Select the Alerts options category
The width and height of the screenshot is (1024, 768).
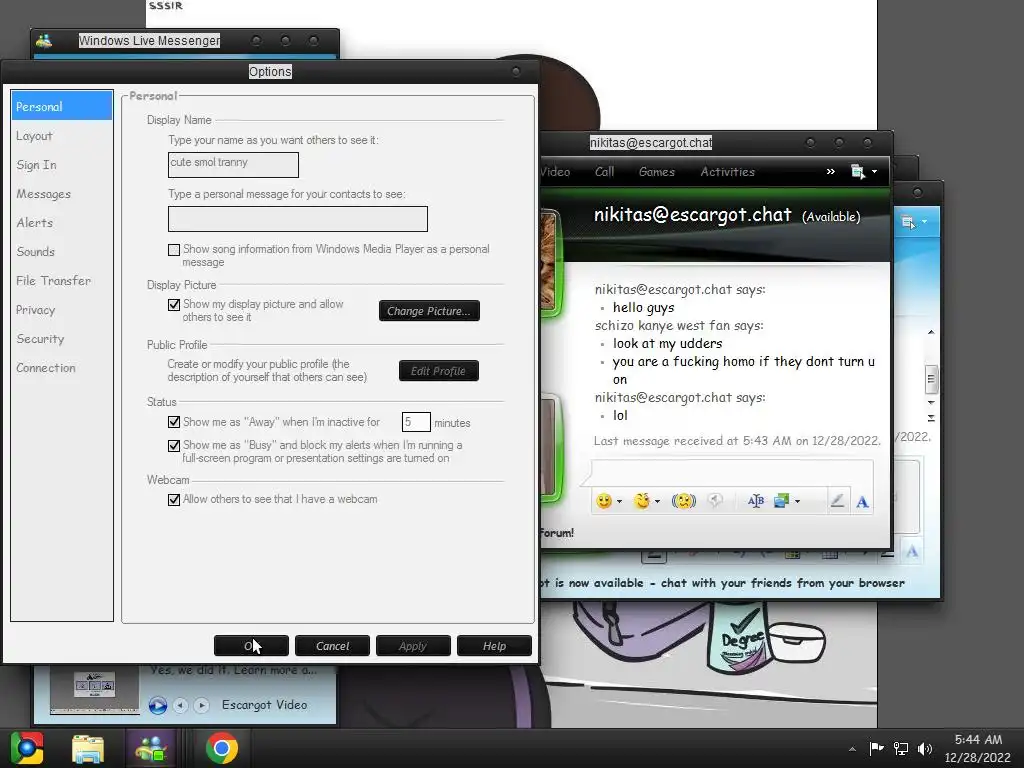[x=62, y=223]
